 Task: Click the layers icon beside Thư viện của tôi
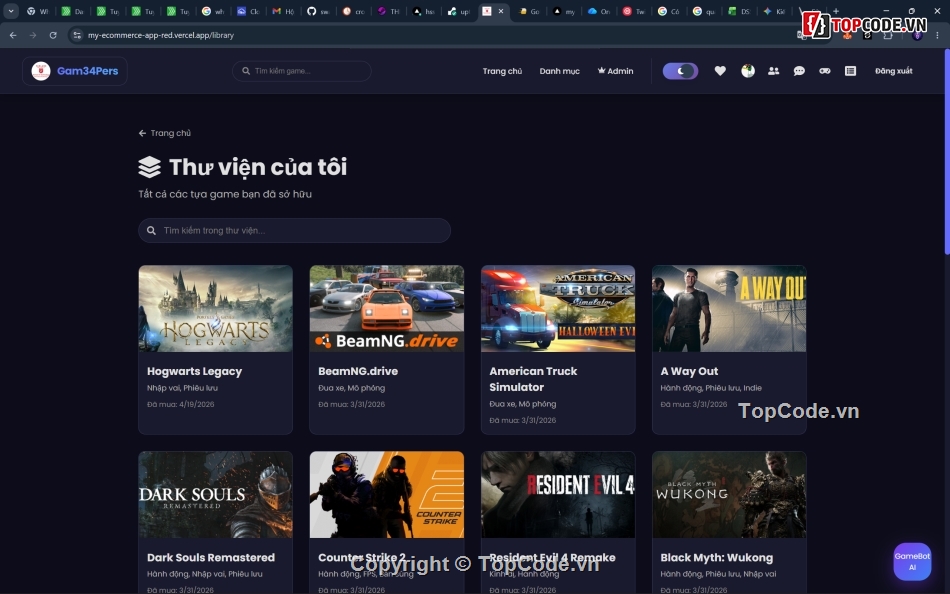point(149,167)
